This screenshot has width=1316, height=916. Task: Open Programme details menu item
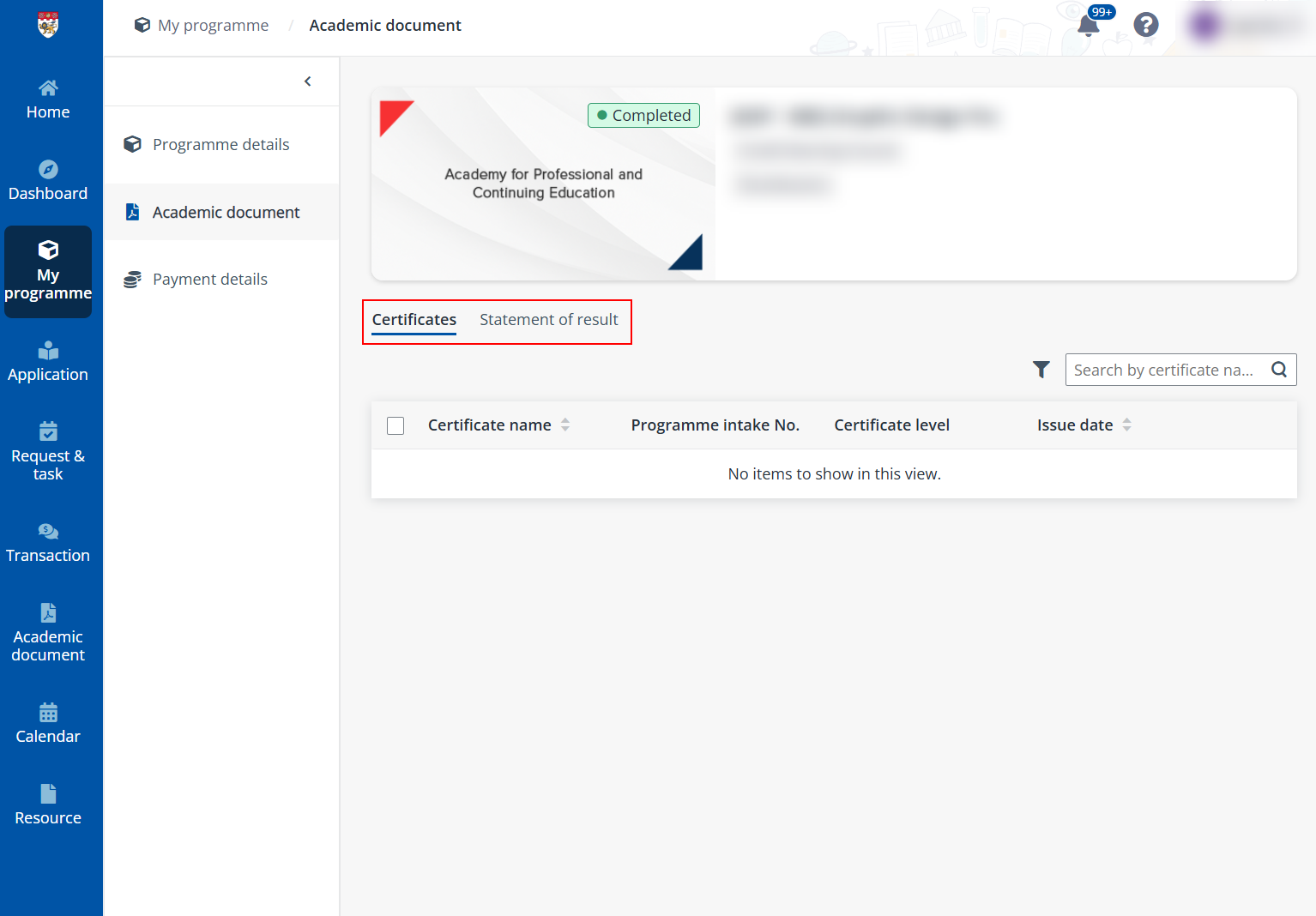220,145
